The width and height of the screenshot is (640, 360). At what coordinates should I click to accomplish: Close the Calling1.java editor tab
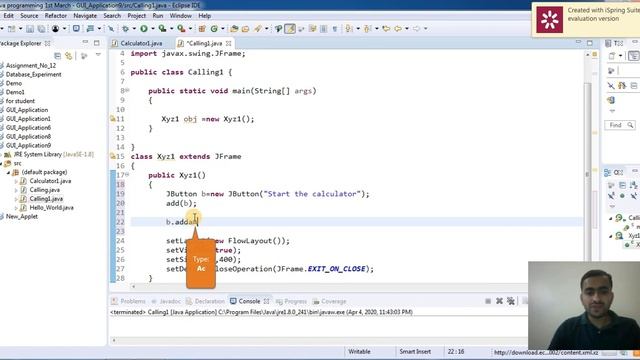tap(229, 43)
